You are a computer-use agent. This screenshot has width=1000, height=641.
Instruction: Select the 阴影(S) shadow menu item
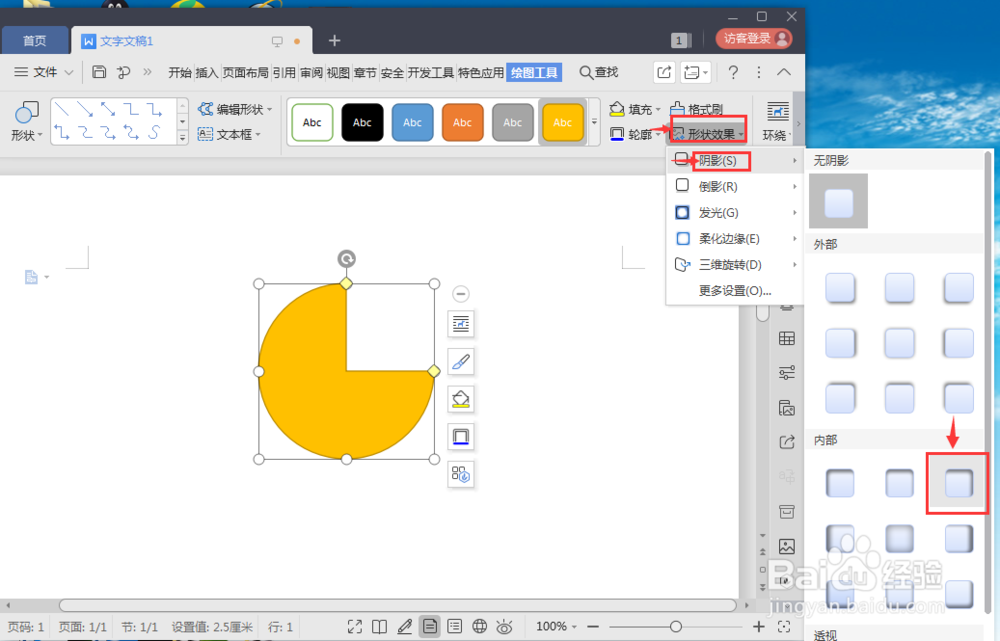[736, 160]
